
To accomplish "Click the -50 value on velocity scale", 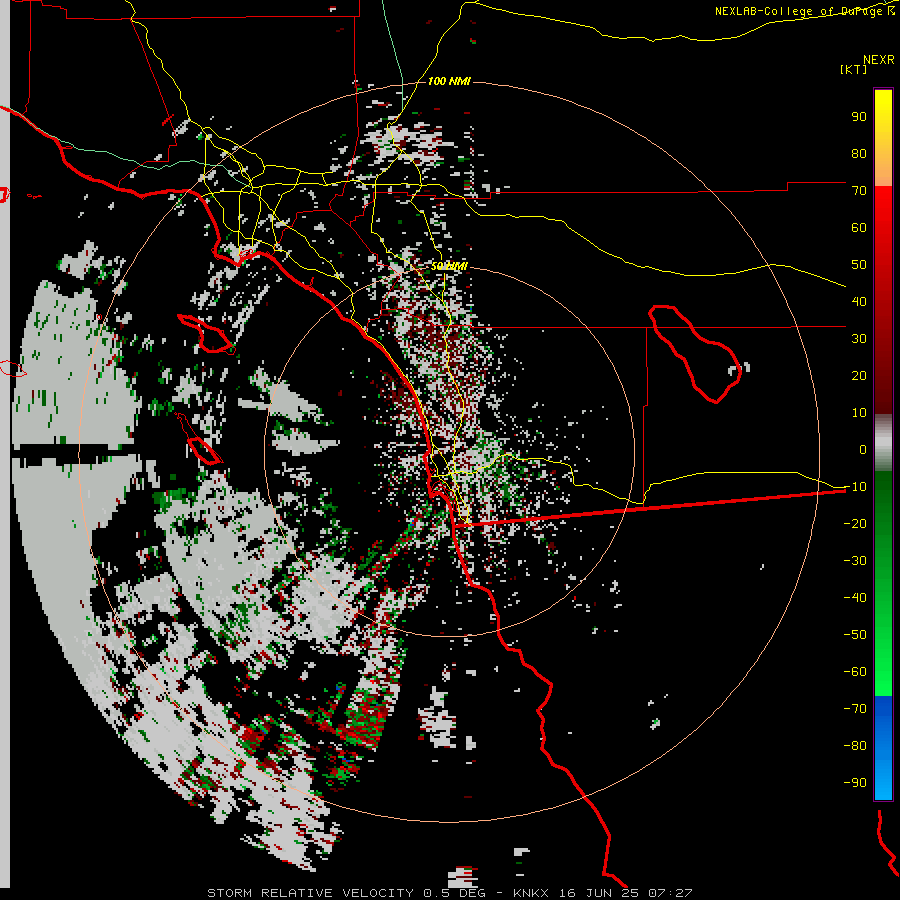I will [855, 635].
